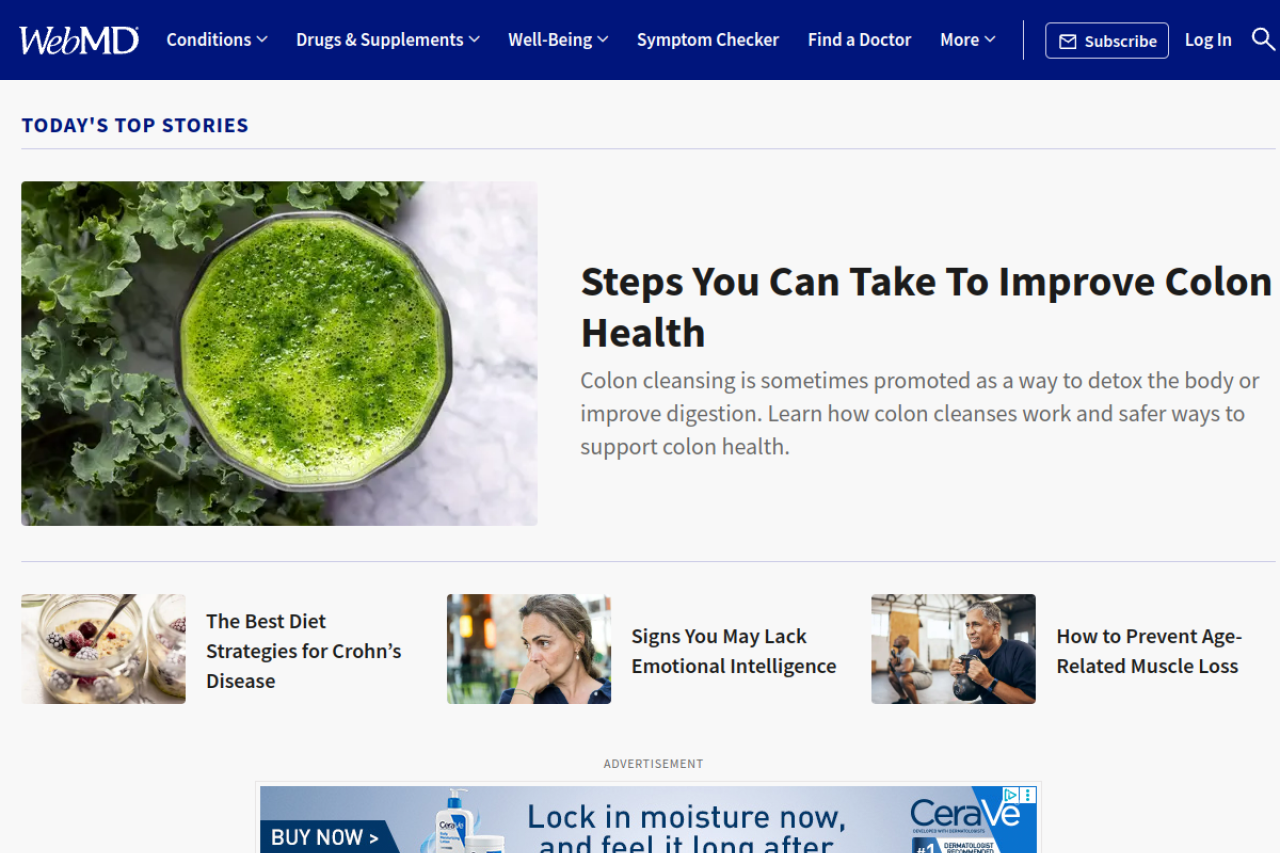The width and height of the screenshot is (1280, 853).
Task: Click the Log In link
Action: pos(1208,40)
